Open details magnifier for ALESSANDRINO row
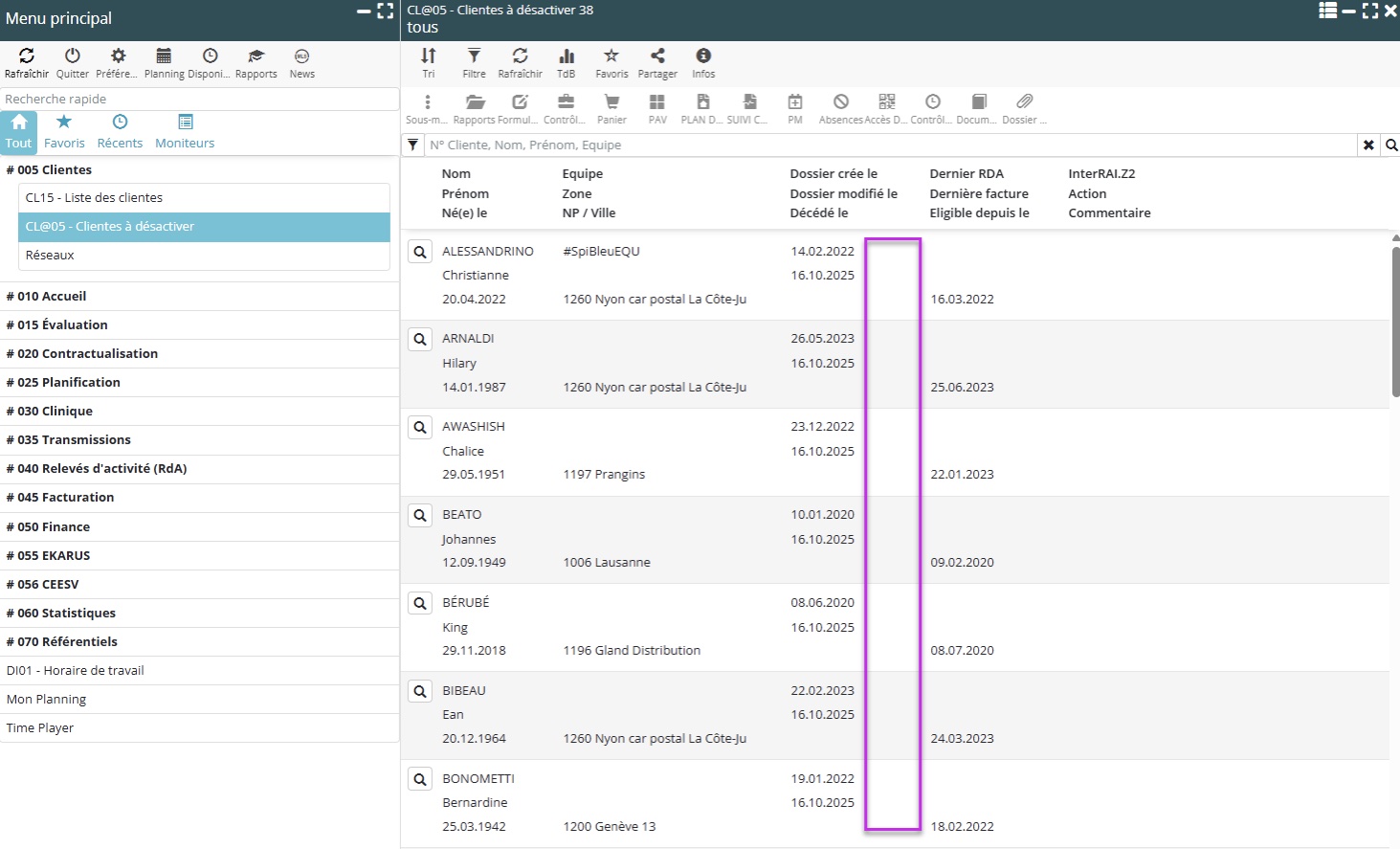The width and height of the screenshot is (1400, 849). (420, 252)
